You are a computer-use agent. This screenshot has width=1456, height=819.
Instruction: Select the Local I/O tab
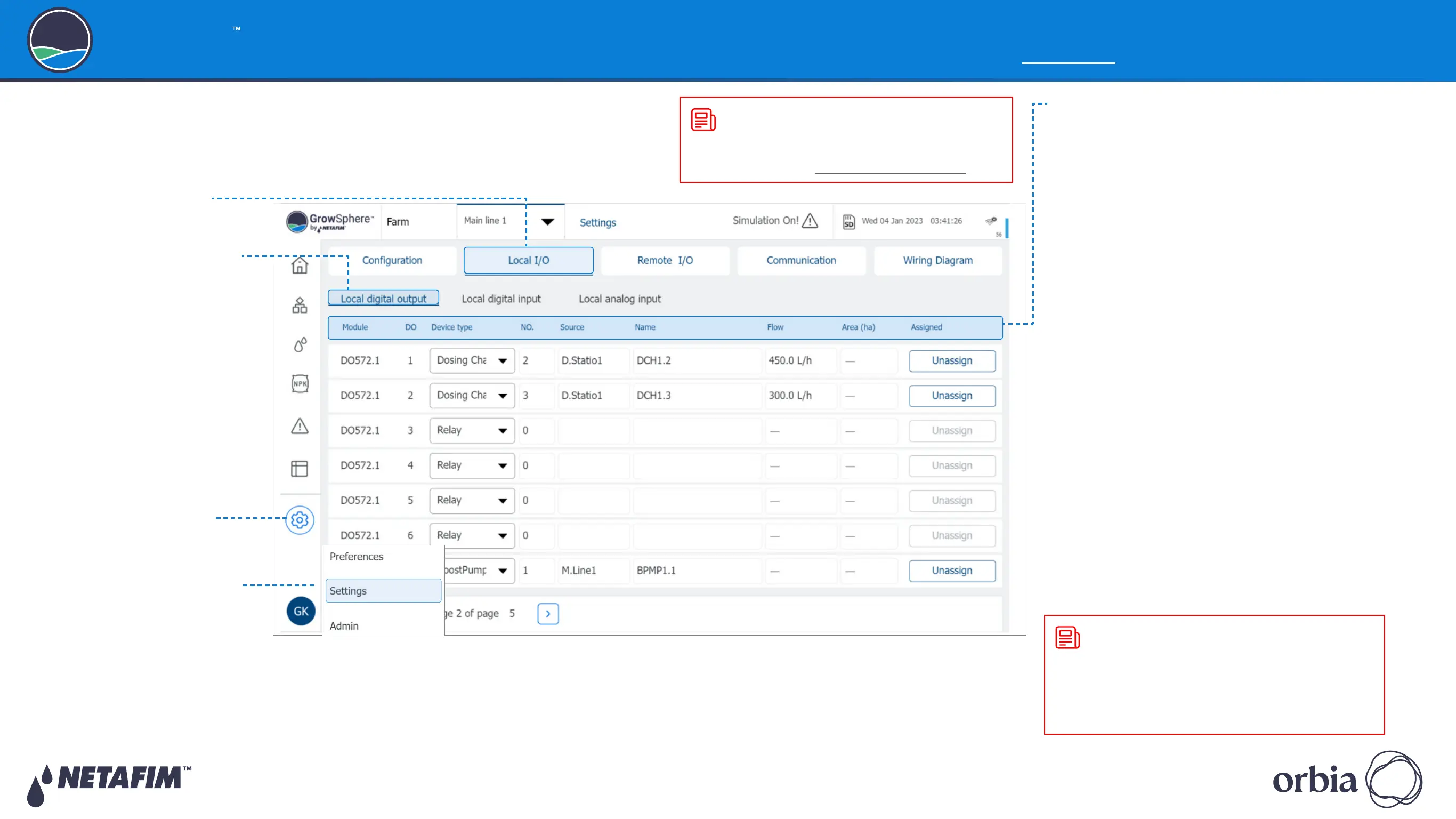529,261
